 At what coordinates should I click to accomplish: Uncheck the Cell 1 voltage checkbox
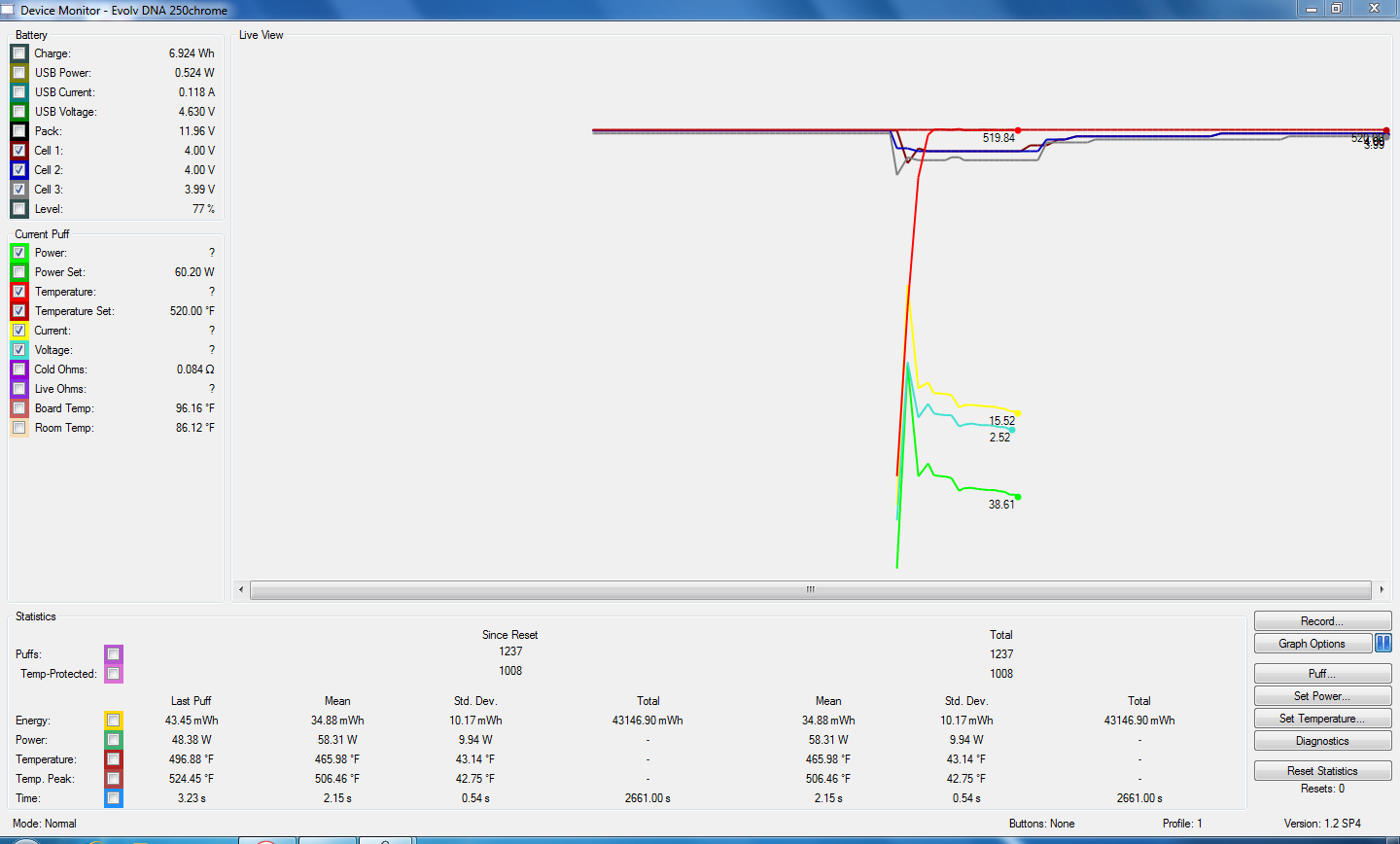coord(19,151)
